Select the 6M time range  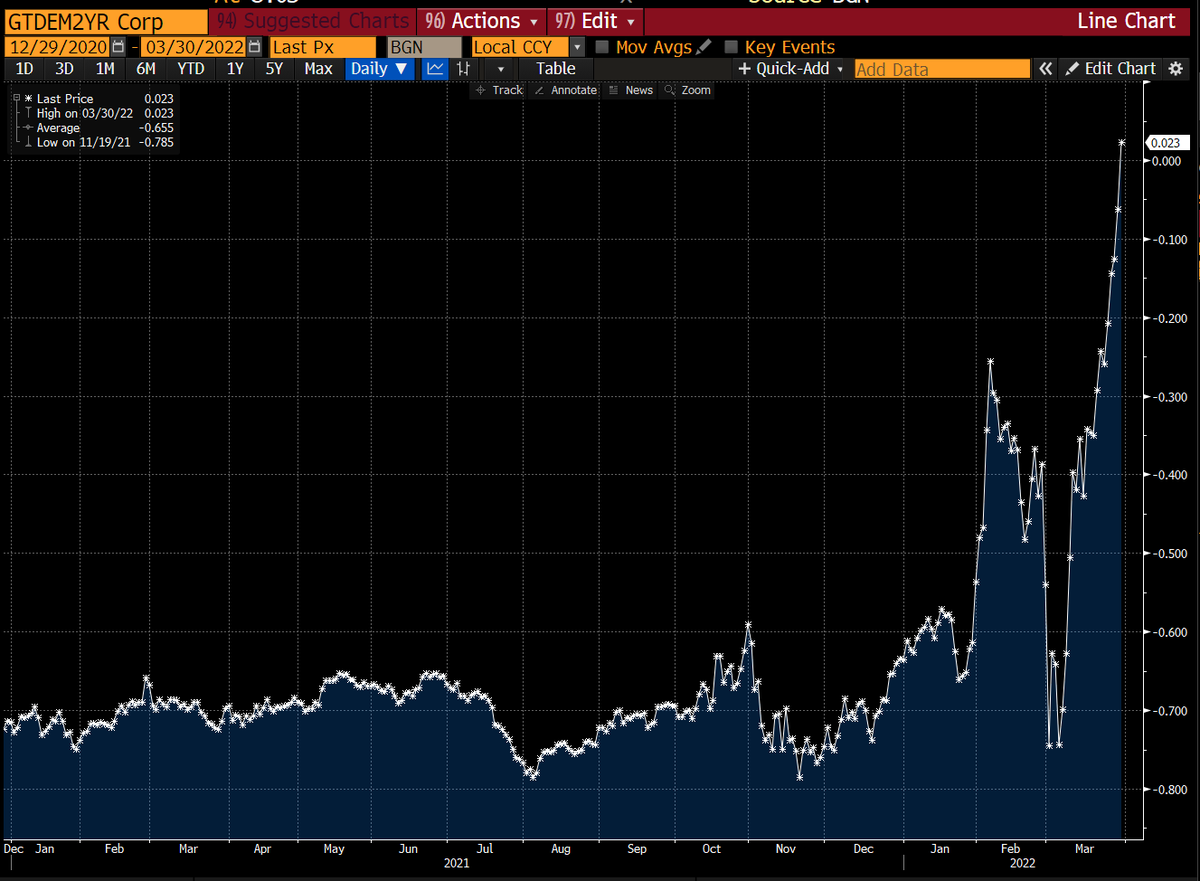tap(146, 69)
